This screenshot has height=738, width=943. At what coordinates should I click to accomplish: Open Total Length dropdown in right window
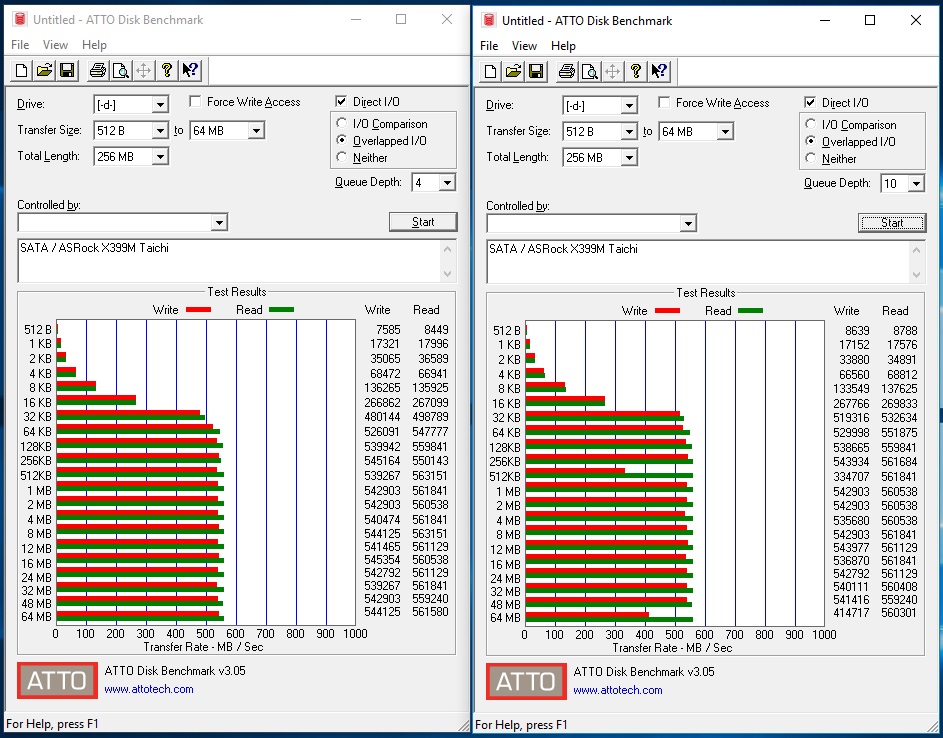coord(629,158)
